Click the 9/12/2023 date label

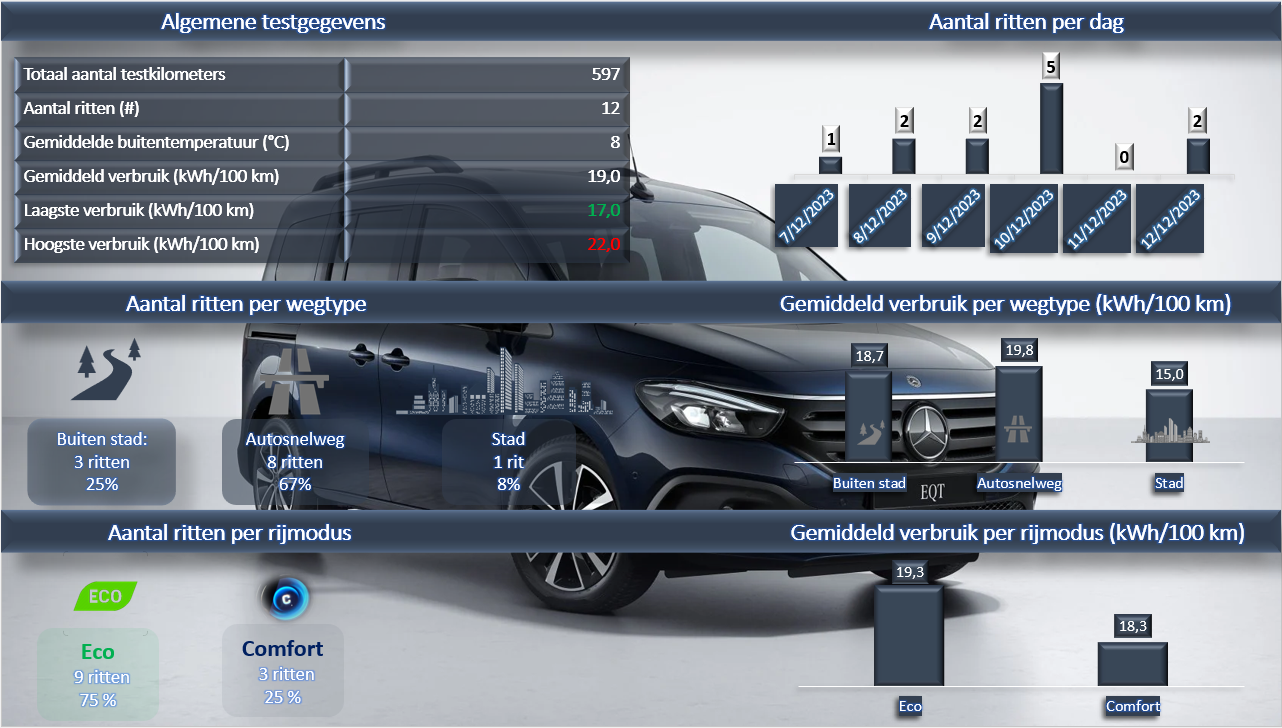(954, 216)
